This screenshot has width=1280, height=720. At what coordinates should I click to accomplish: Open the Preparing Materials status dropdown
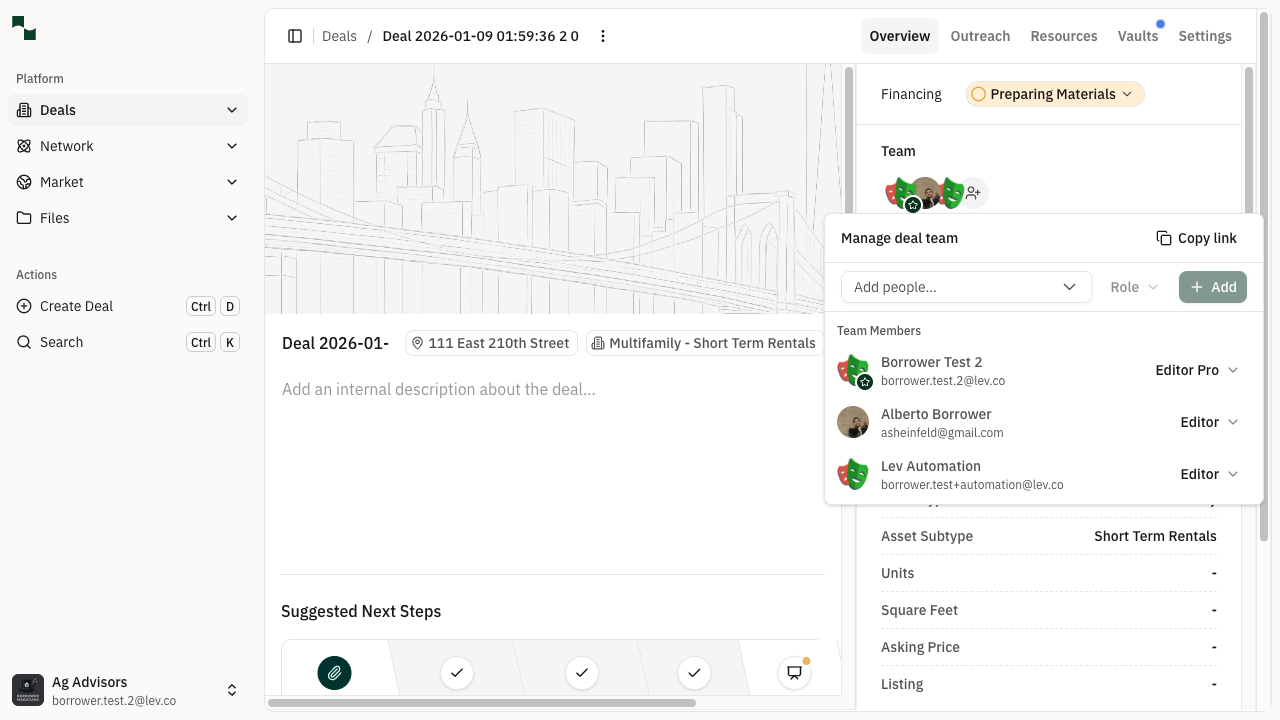(x=1054, y=94)
